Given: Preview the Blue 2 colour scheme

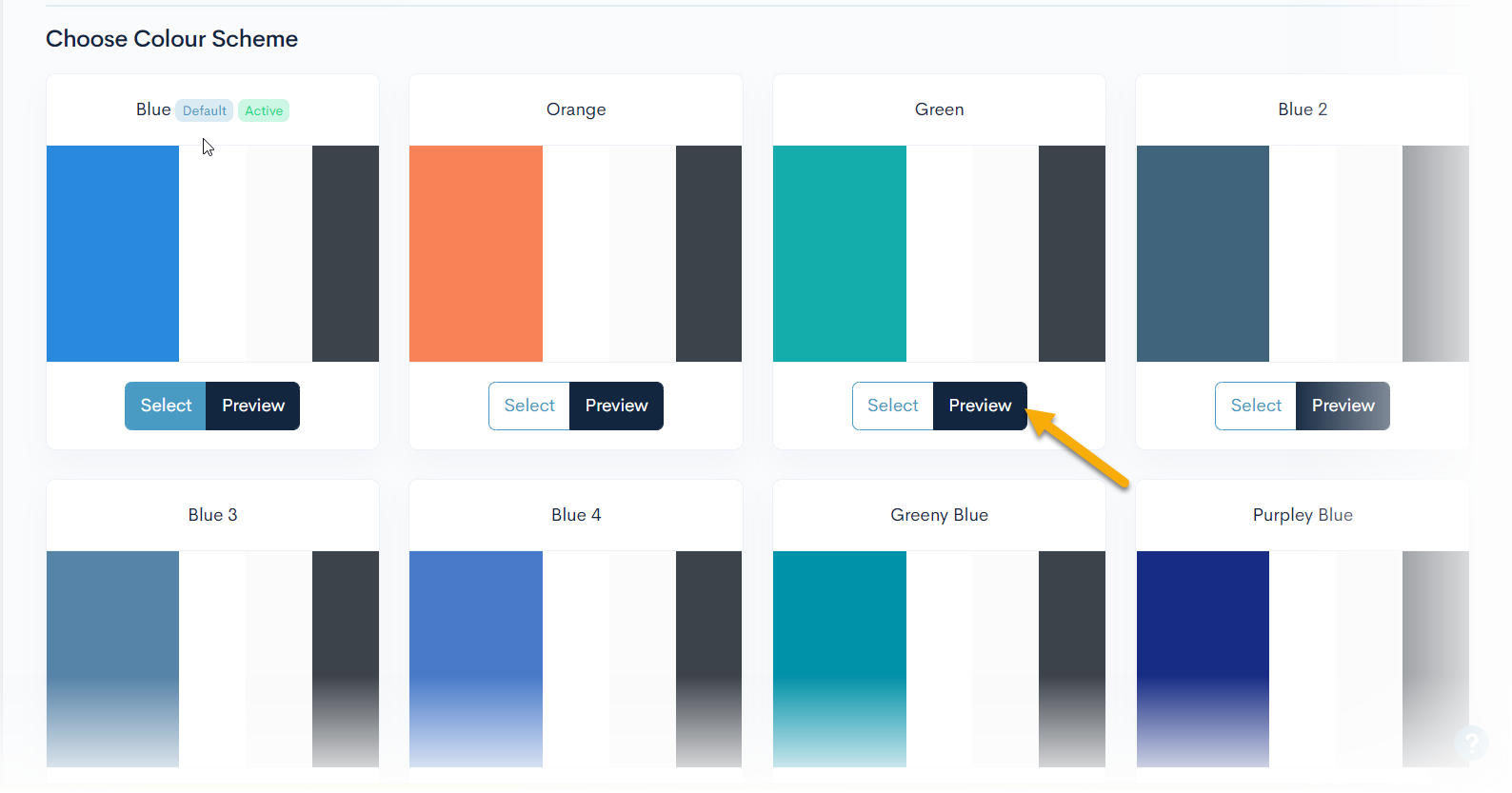Looking at the screenshot, I should pos(1343,406).
